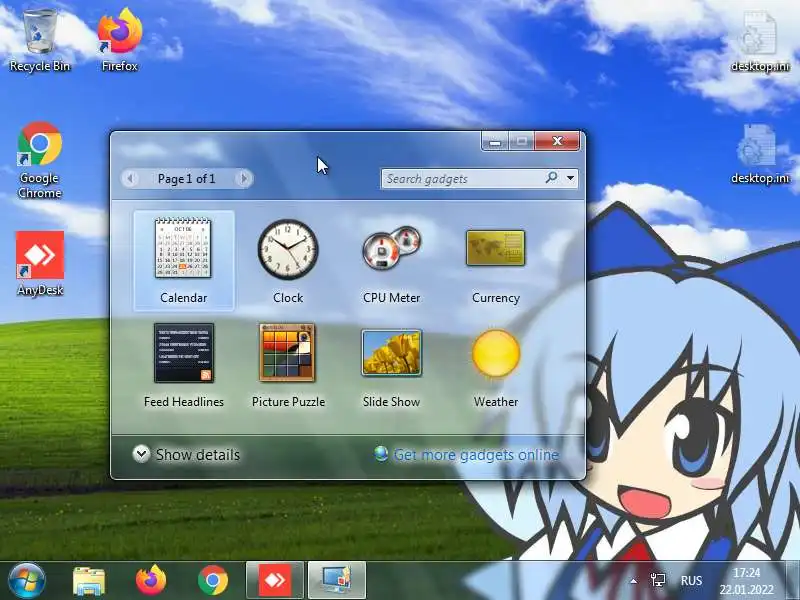800x600 pixels.
Task: Minimize the gadget gallery window
Action: tap(494, 141)
